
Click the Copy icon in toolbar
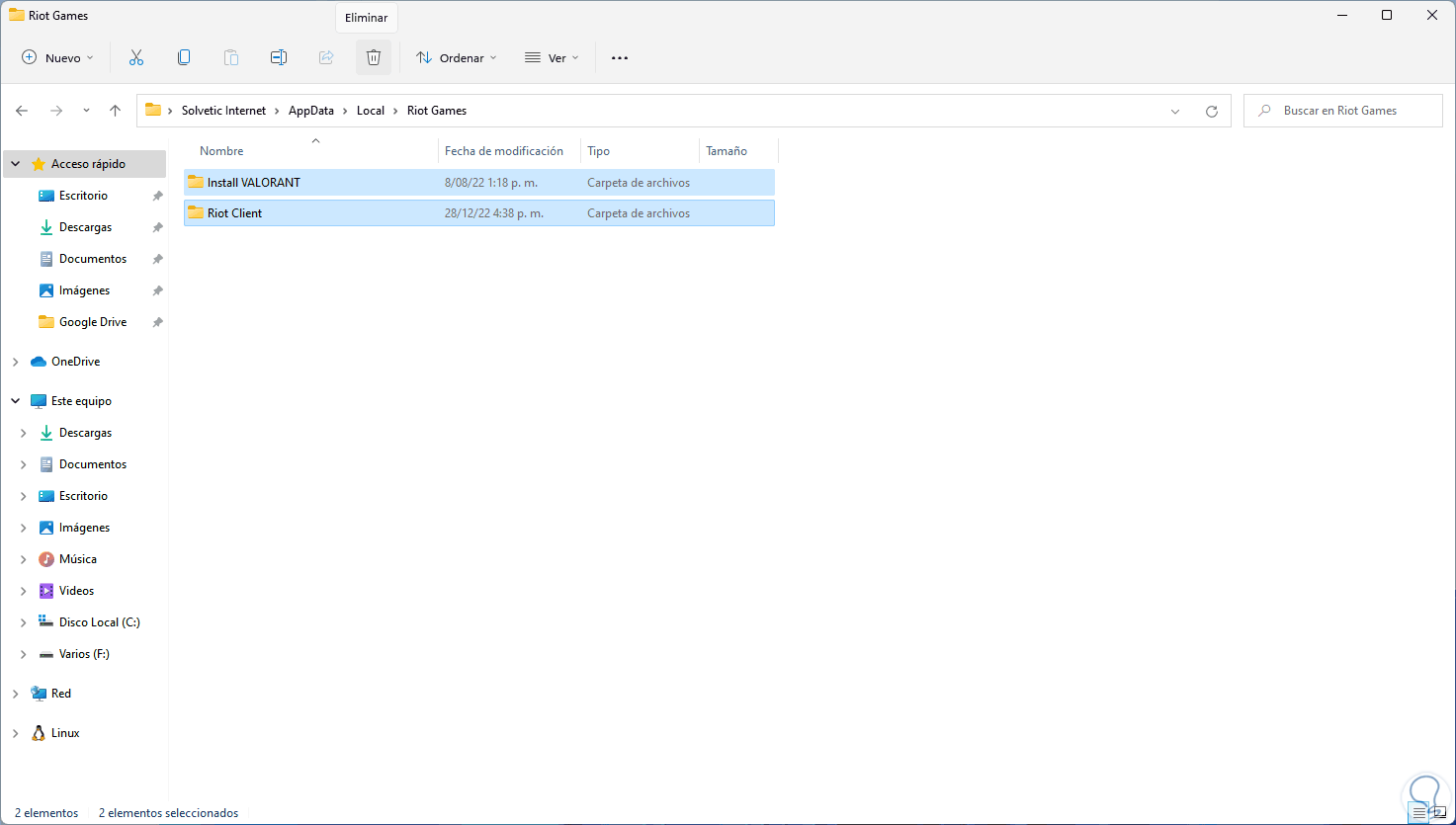click(x=184, y=58)
